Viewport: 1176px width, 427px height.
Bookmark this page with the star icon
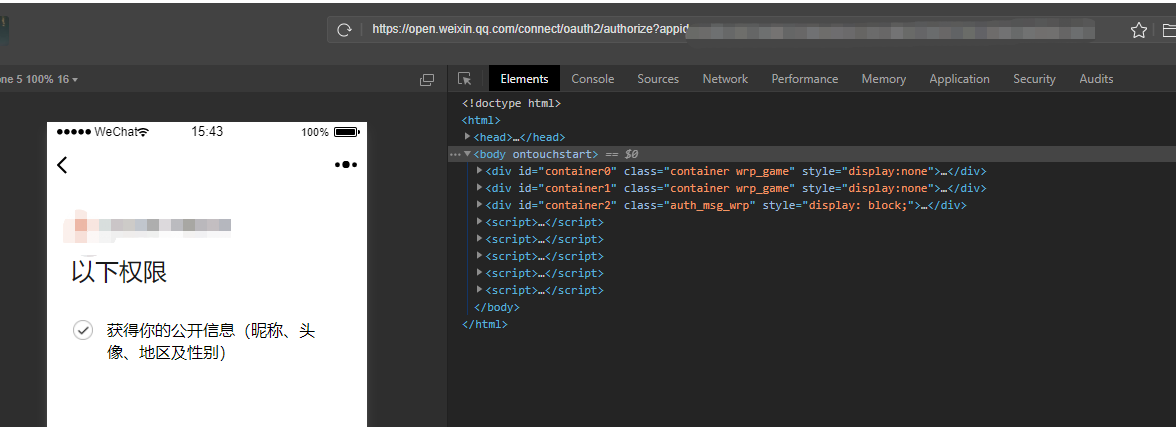pyautogui.click(x=1138, y=30)
